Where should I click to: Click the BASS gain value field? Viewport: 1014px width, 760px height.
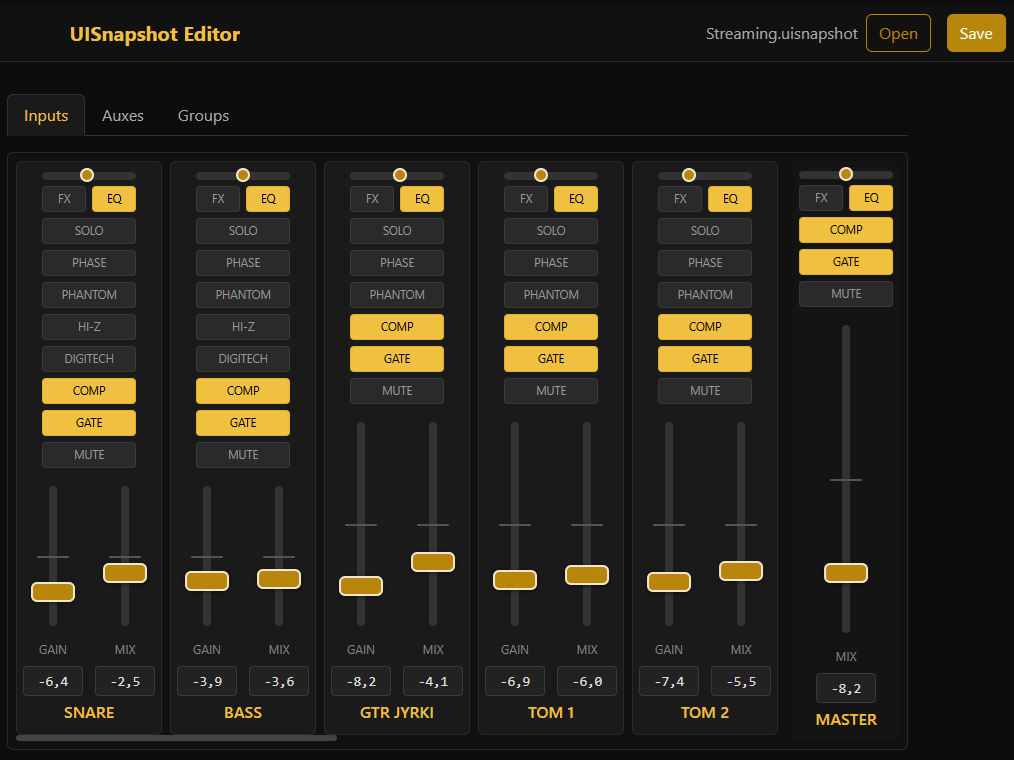tap(207, 681)
